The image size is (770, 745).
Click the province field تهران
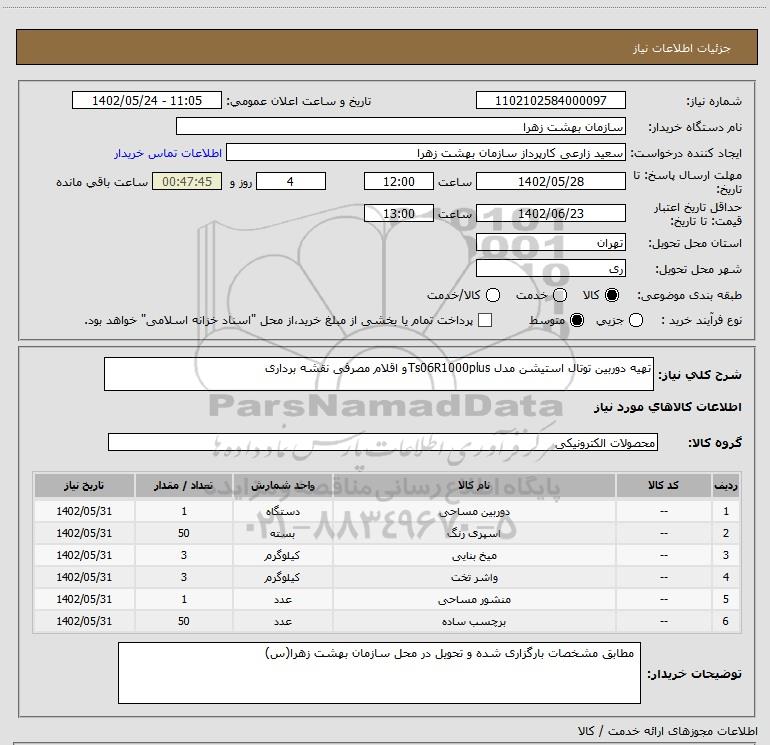550,243
